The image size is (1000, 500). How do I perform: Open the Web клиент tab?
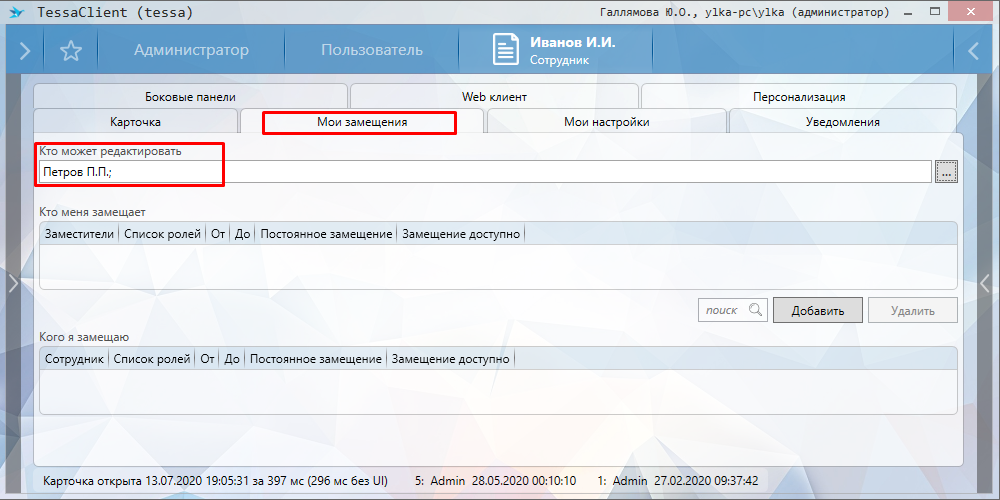[x=494, y=97]
